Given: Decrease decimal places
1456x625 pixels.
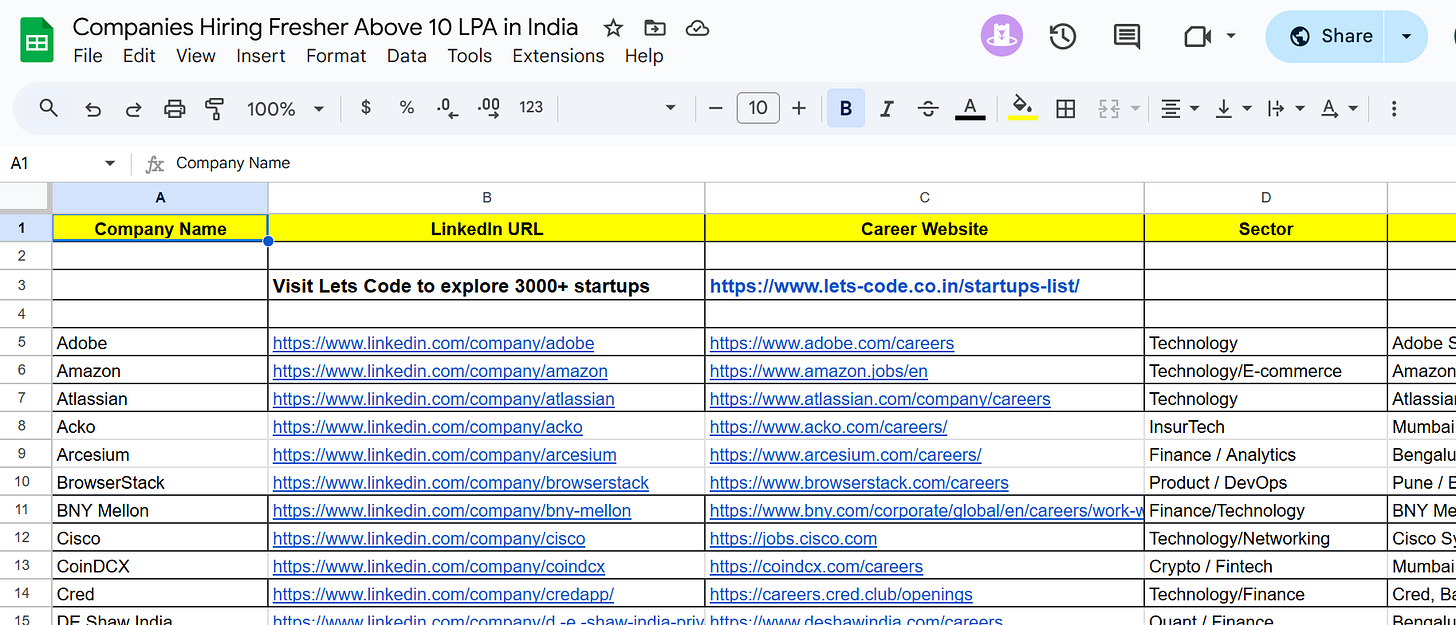Looking at the screenshot, I should (448, 108).
